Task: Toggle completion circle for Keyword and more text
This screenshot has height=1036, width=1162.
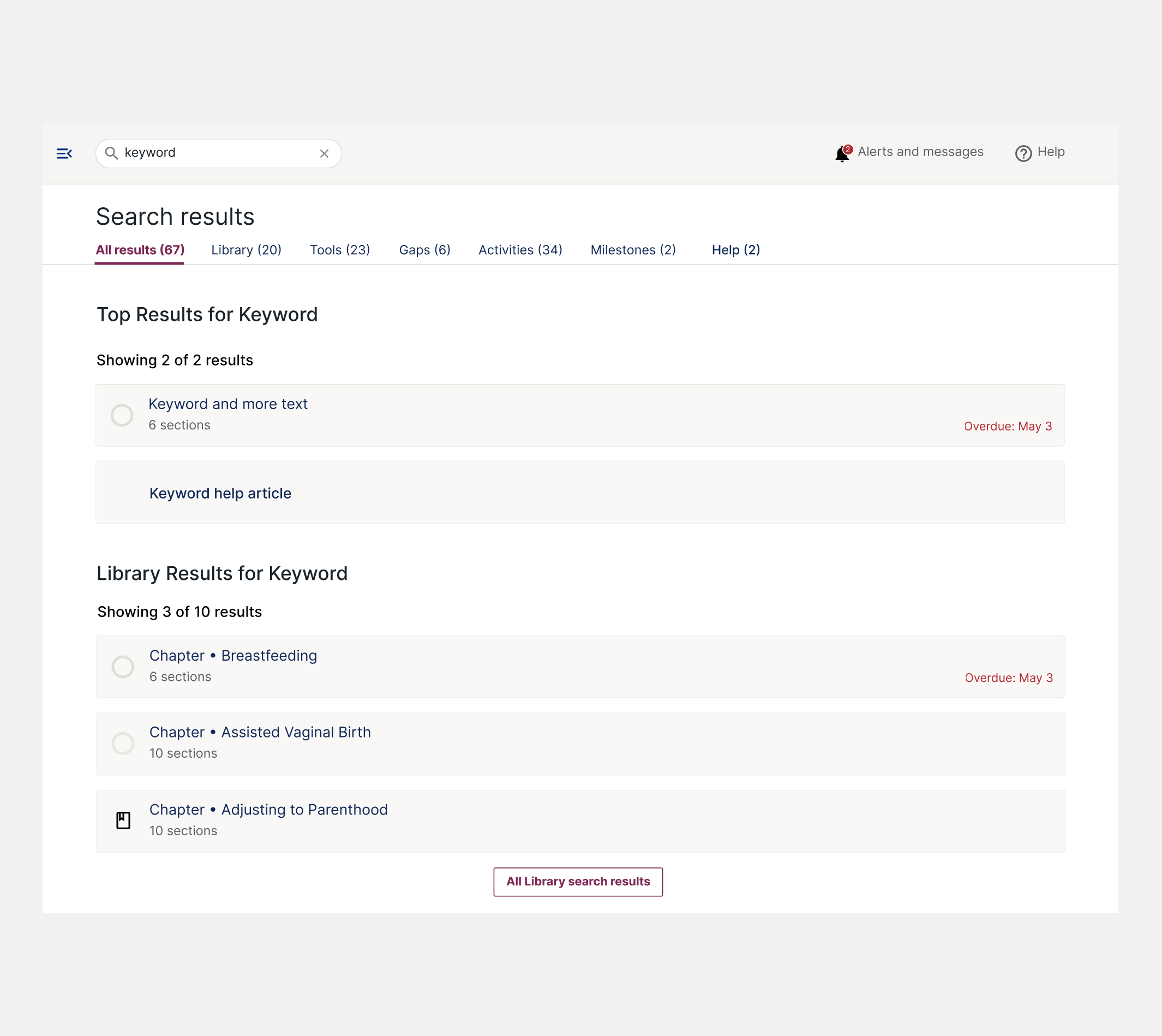Action: [122, 415]
